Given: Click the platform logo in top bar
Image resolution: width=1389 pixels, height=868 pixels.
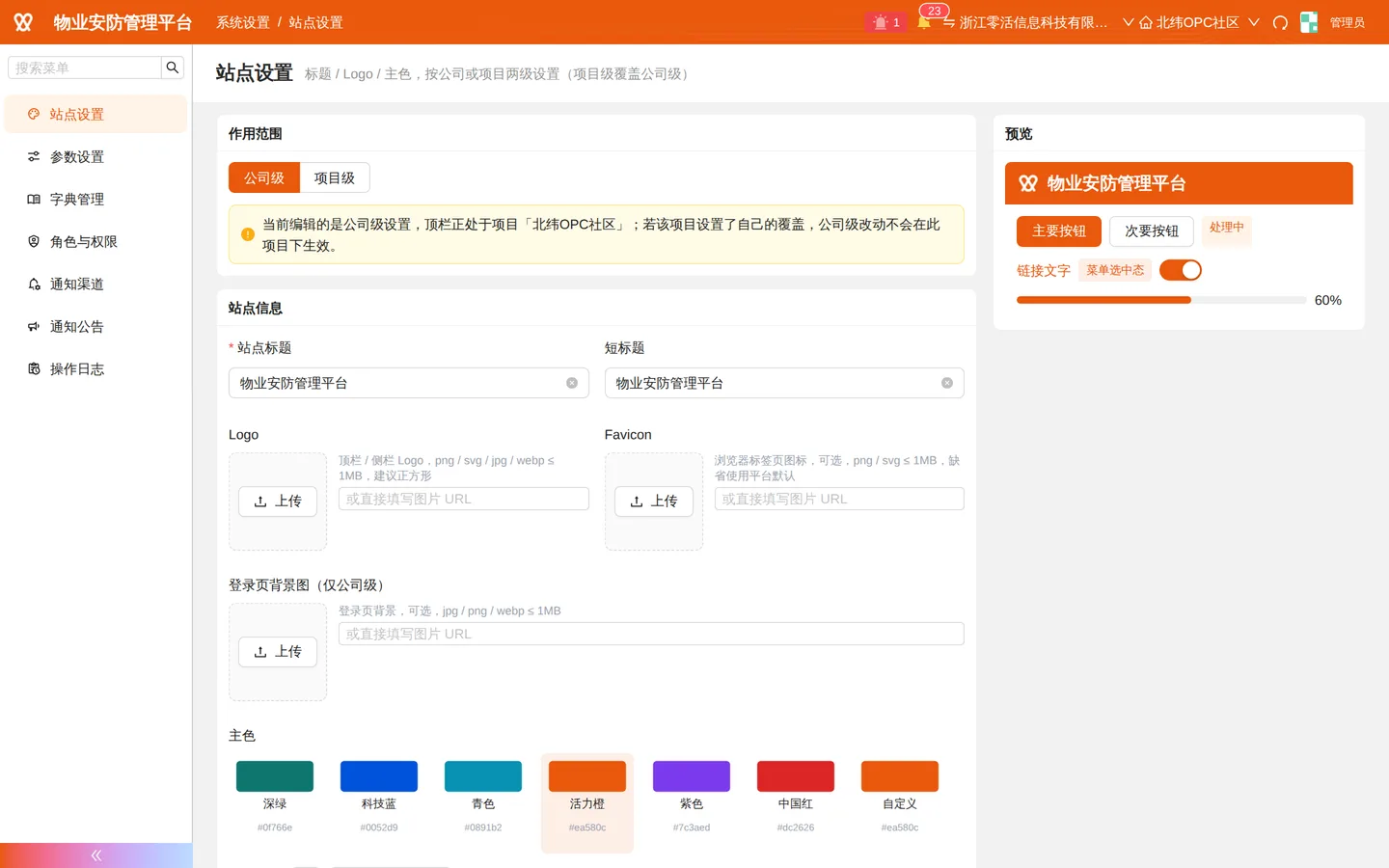Looking at the screenshot, I should pyautogui.click(x=23, y=22).
